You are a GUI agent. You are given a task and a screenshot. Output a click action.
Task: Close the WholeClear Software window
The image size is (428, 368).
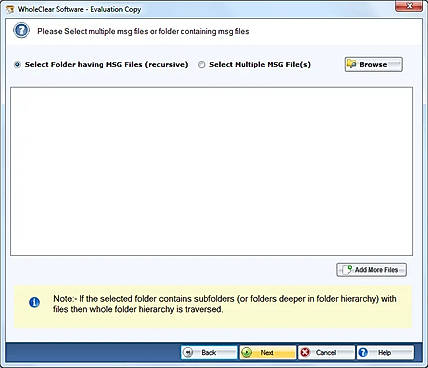point(408,6)
